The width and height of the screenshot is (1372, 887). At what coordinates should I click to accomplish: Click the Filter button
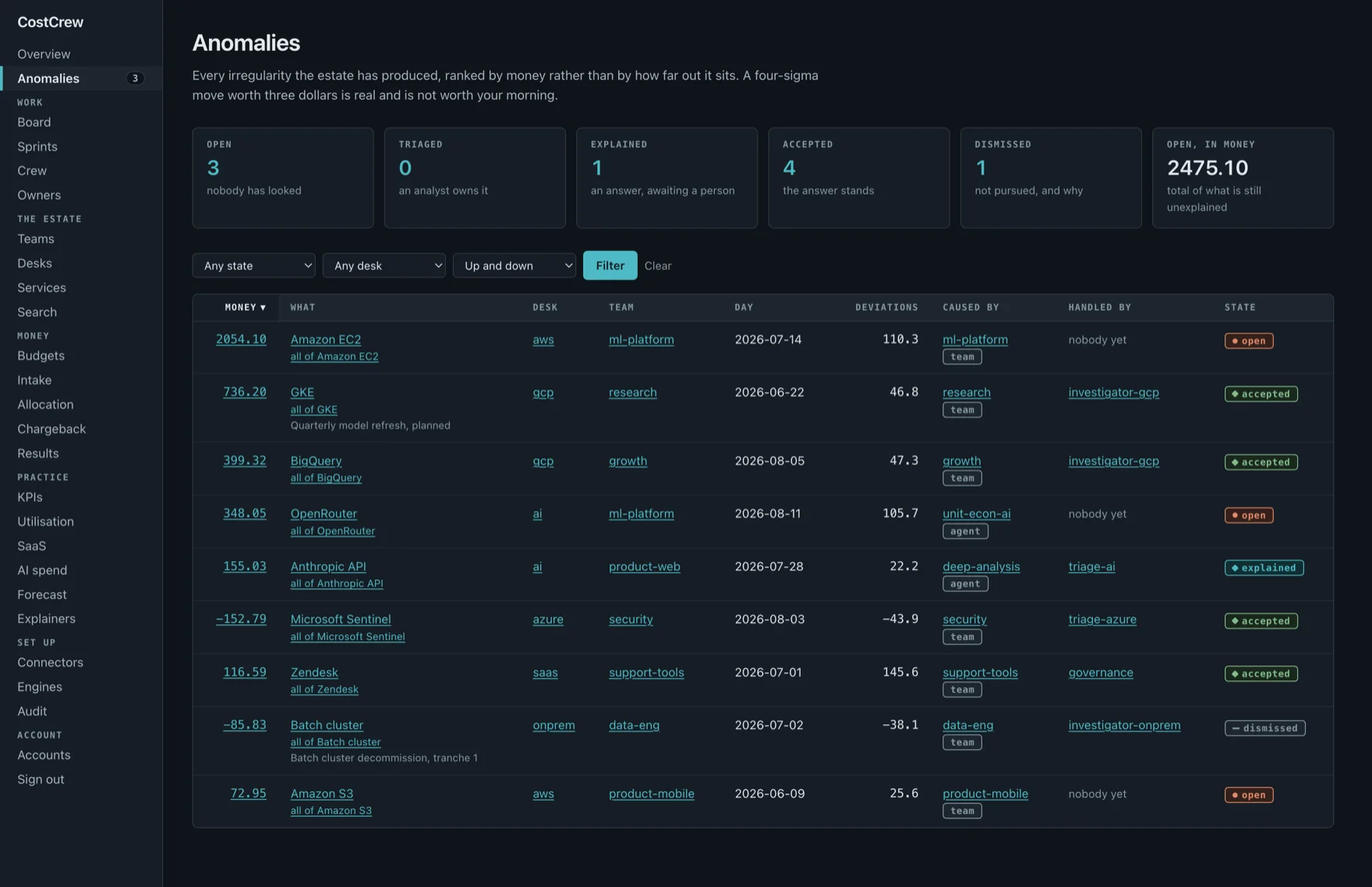610,265
